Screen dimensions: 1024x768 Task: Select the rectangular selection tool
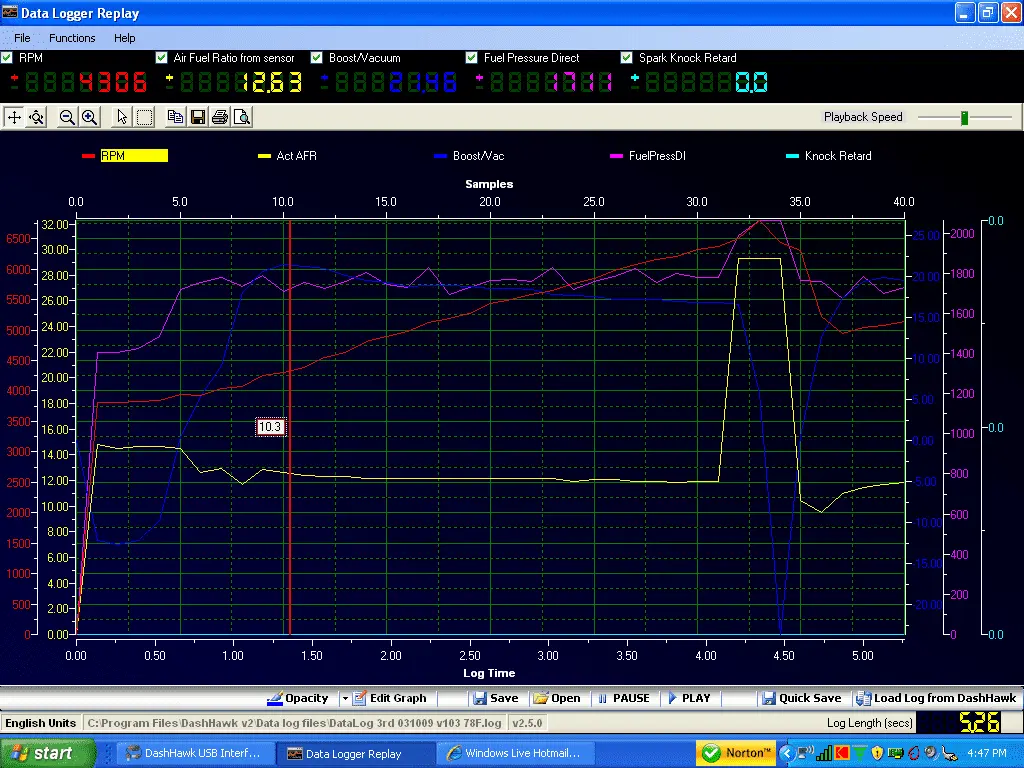(x=144, y=117)
